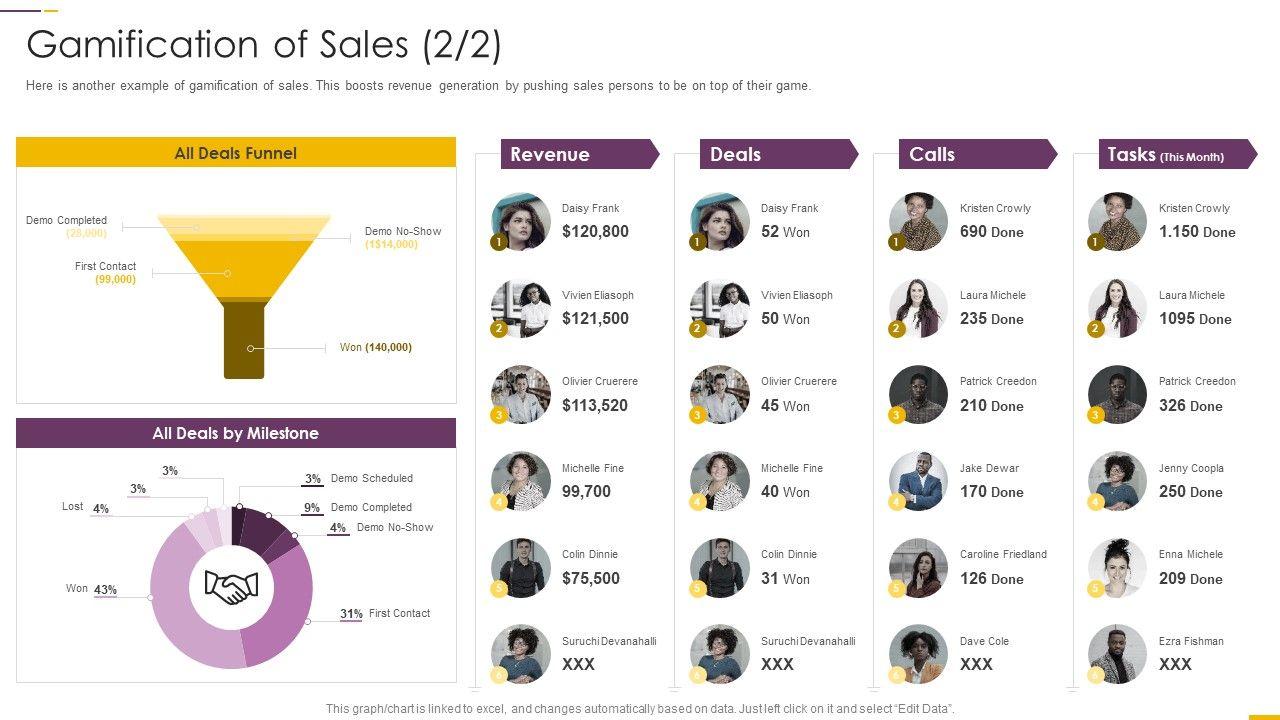Click Patrick Creedon's Calls rank 3 badge
The height and width of the screenshot is (720, 1280).
pos(896,415)
